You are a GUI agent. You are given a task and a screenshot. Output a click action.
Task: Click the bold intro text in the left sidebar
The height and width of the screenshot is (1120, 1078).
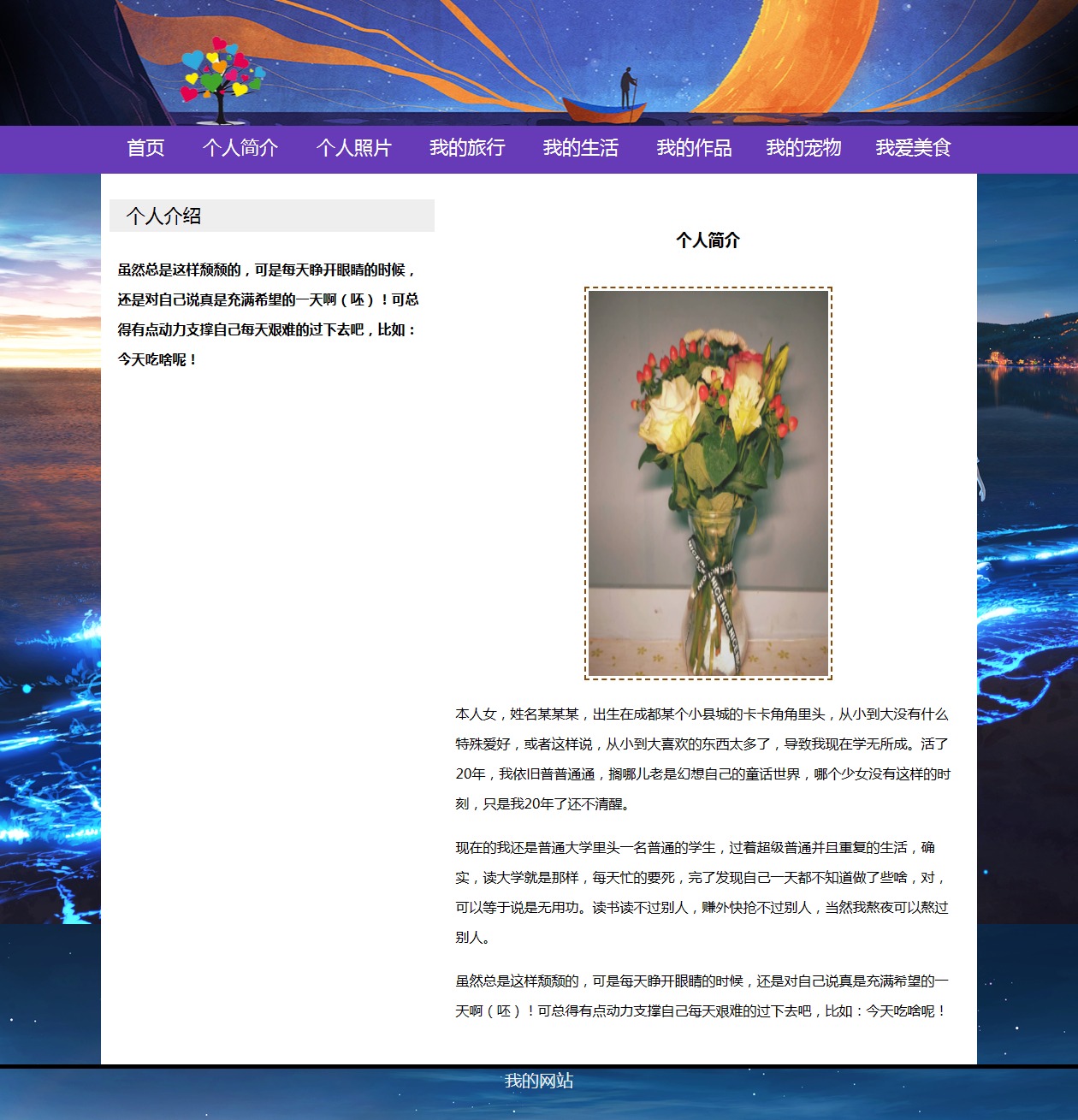268,314
